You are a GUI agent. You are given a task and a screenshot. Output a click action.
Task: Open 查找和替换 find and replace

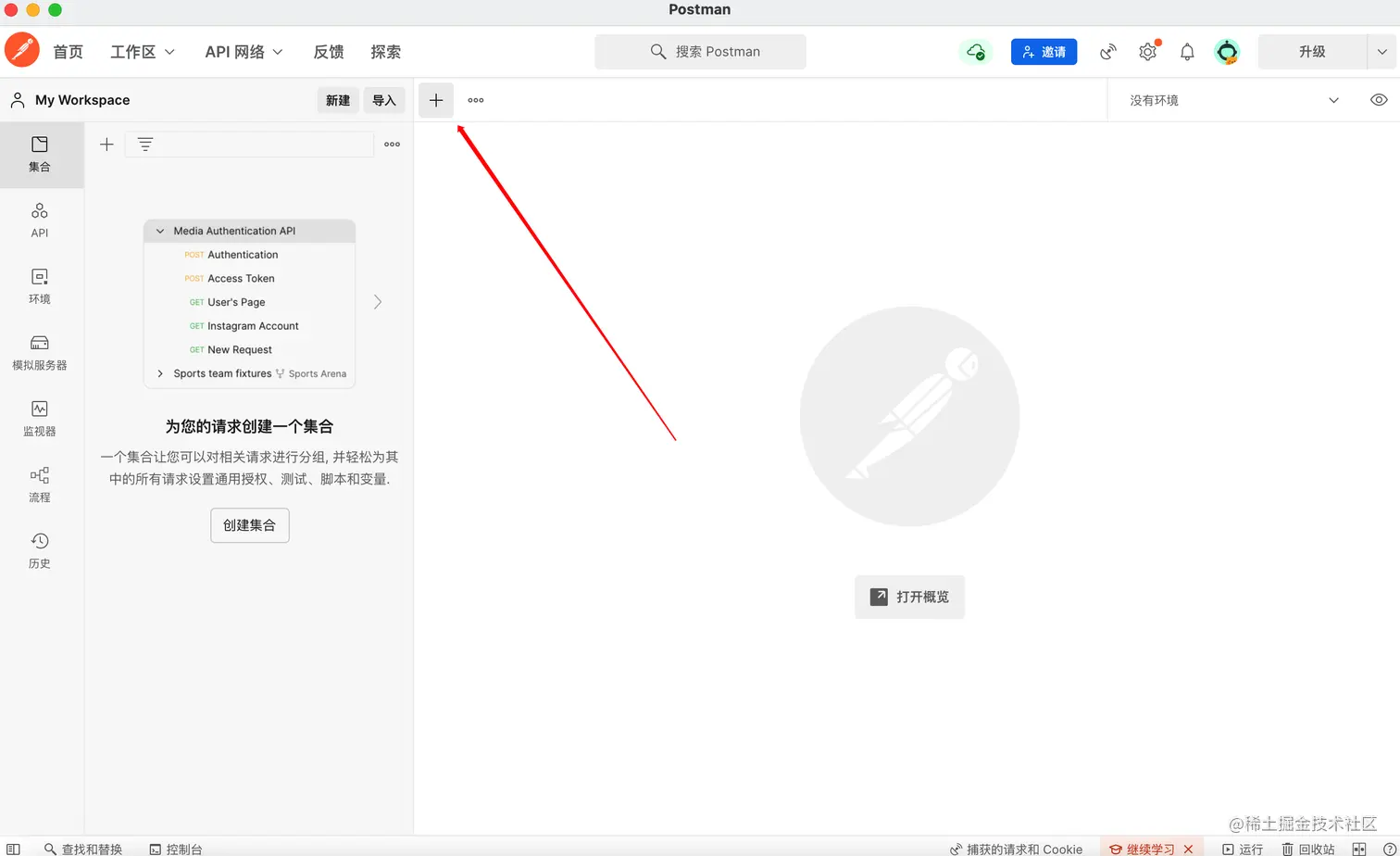(x=82, y=849)
